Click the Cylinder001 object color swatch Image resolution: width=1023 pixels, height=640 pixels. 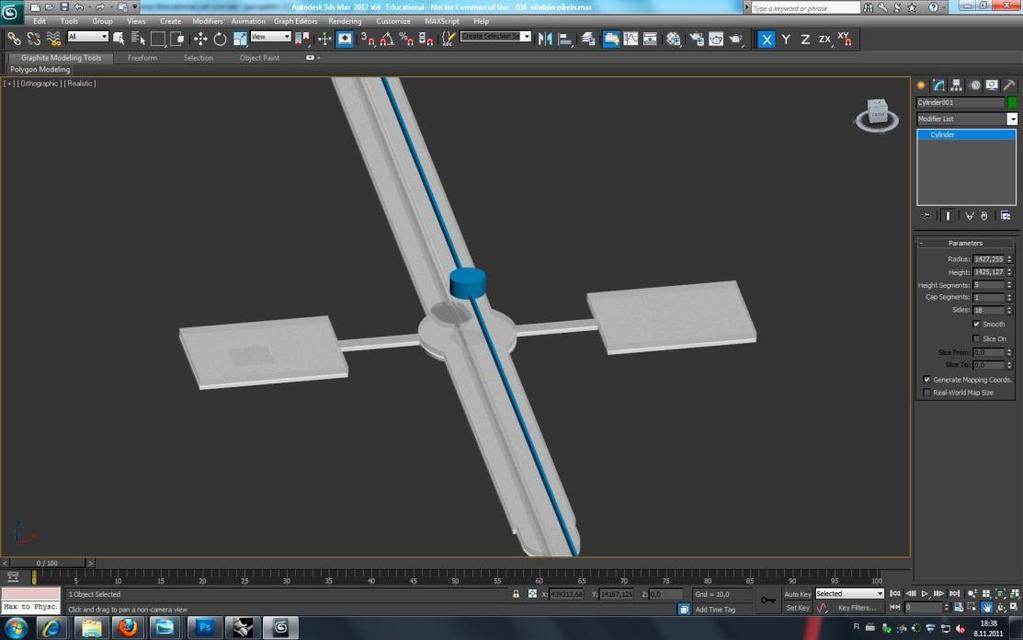[1012, 102]
